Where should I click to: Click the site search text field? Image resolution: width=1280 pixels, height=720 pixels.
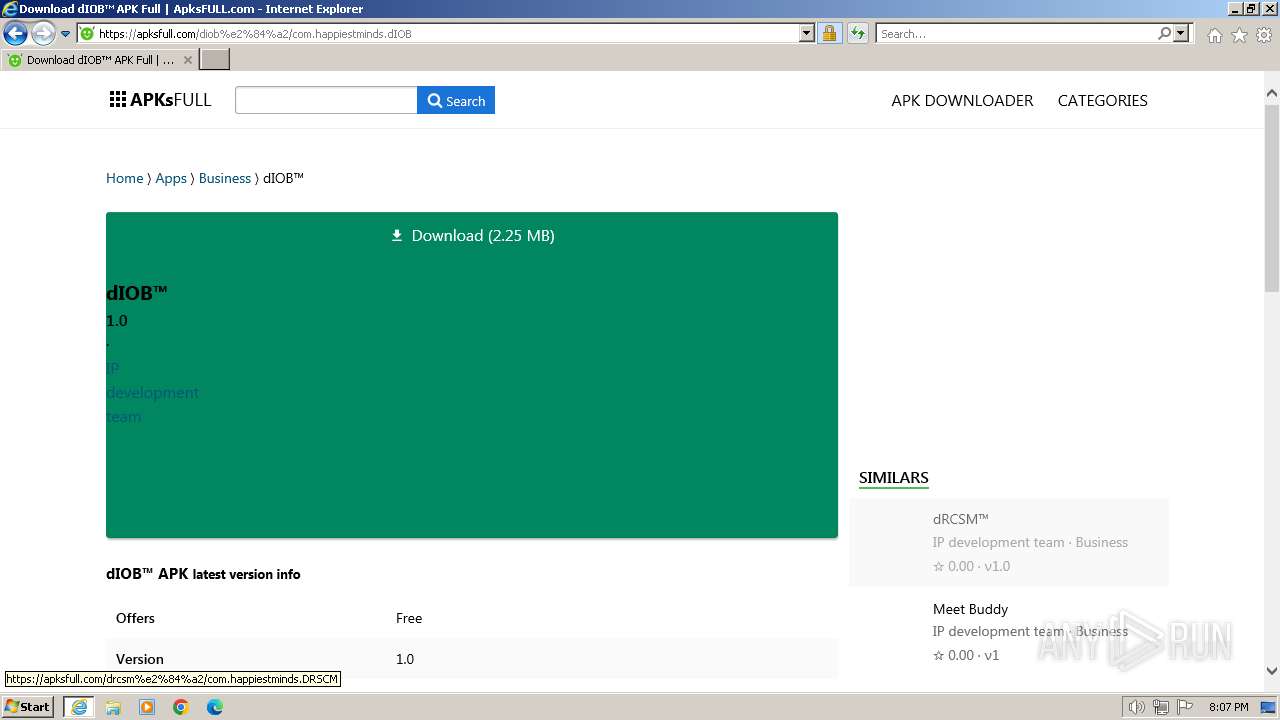pyautogui.click(x=326, y=100)
